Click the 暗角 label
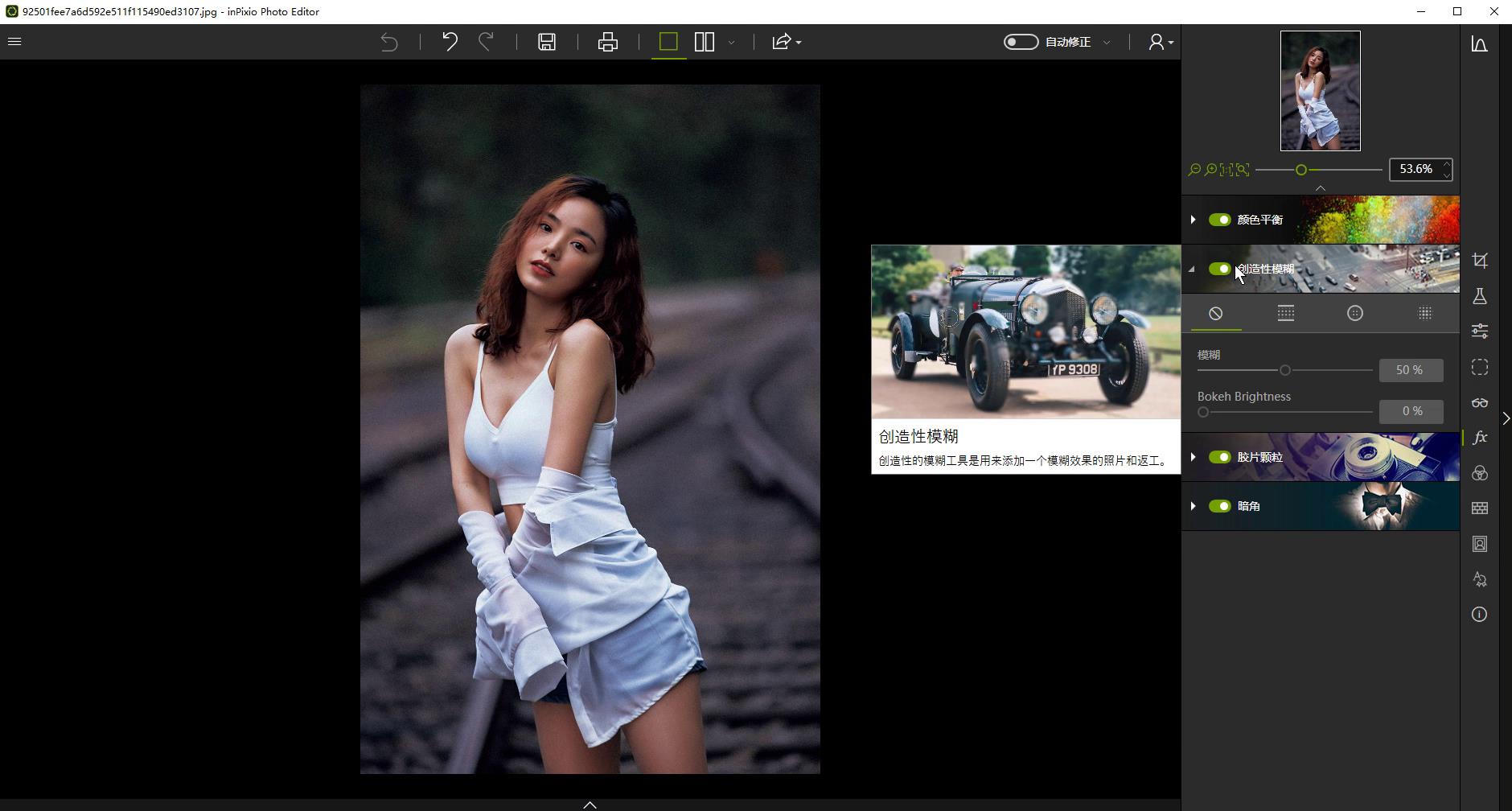 (x=1249, y=506)
